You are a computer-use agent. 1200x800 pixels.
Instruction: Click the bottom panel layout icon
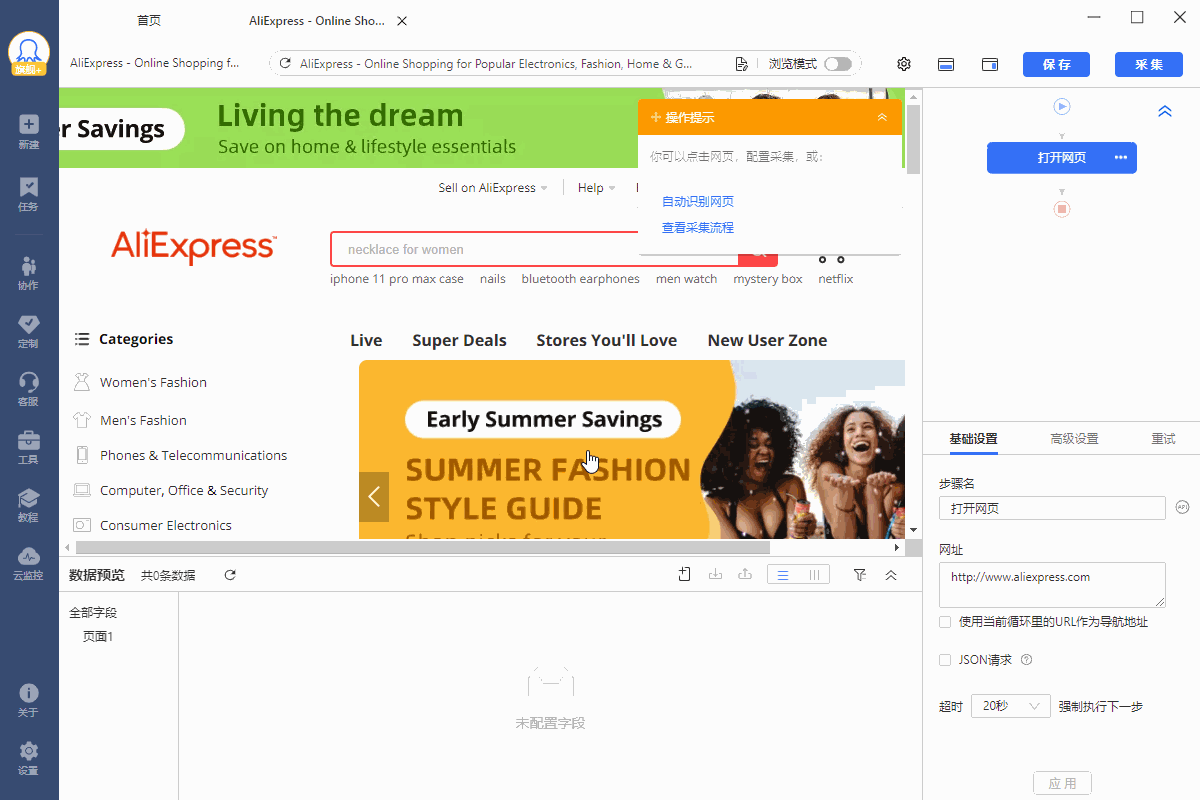(946, 64)
